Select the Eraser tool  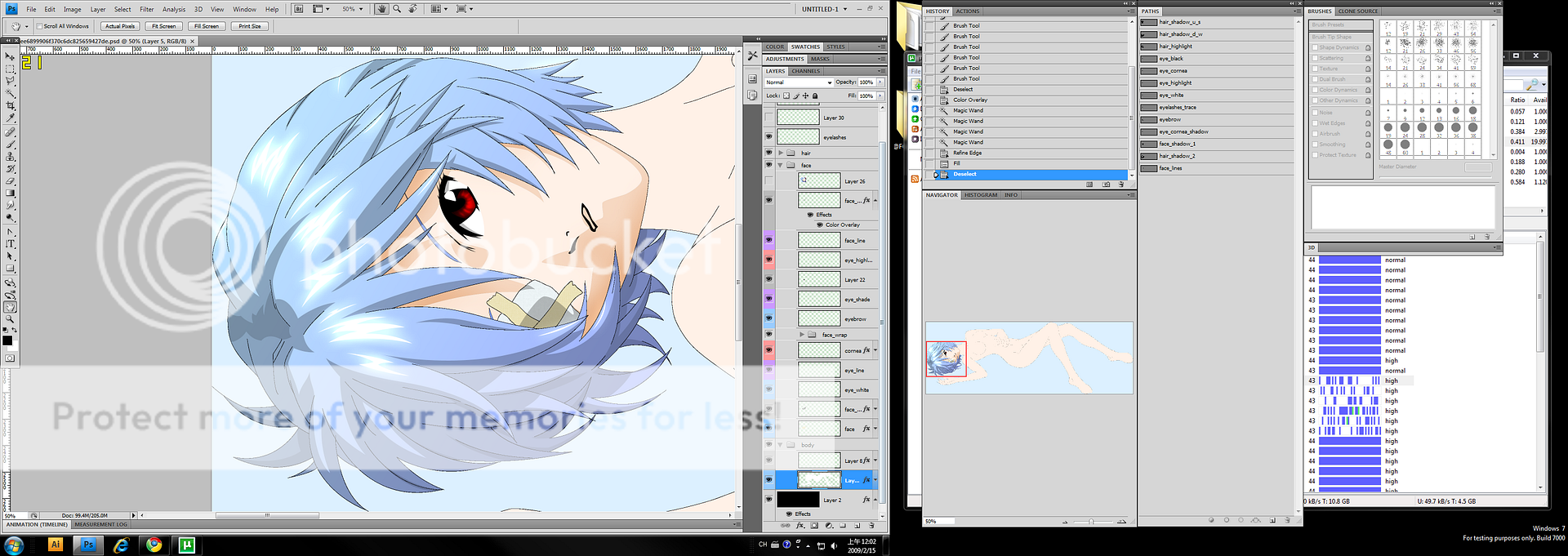10,181
